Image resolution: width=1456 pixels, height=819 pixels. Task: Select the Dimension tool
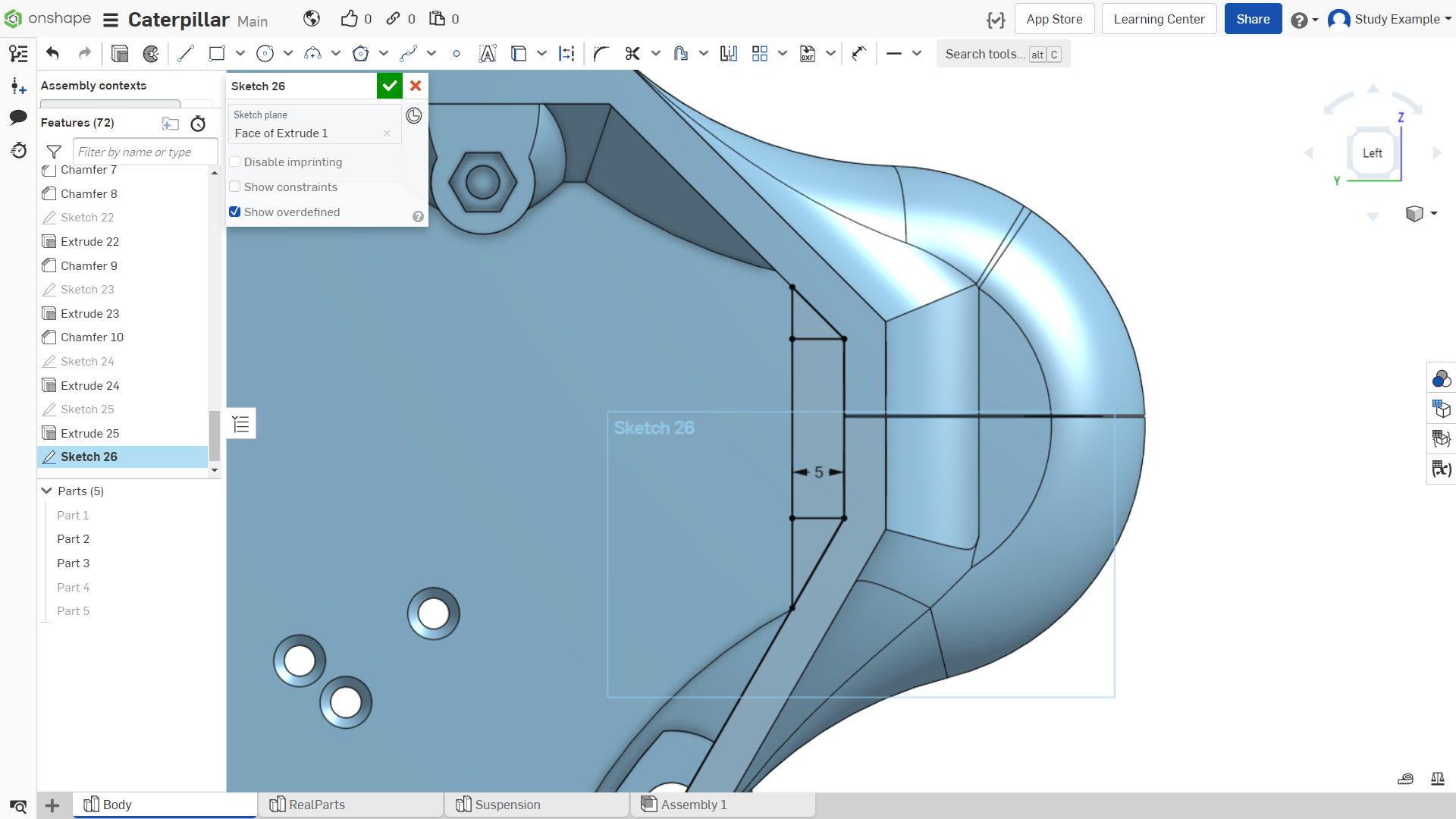click(x=858, y=54)
